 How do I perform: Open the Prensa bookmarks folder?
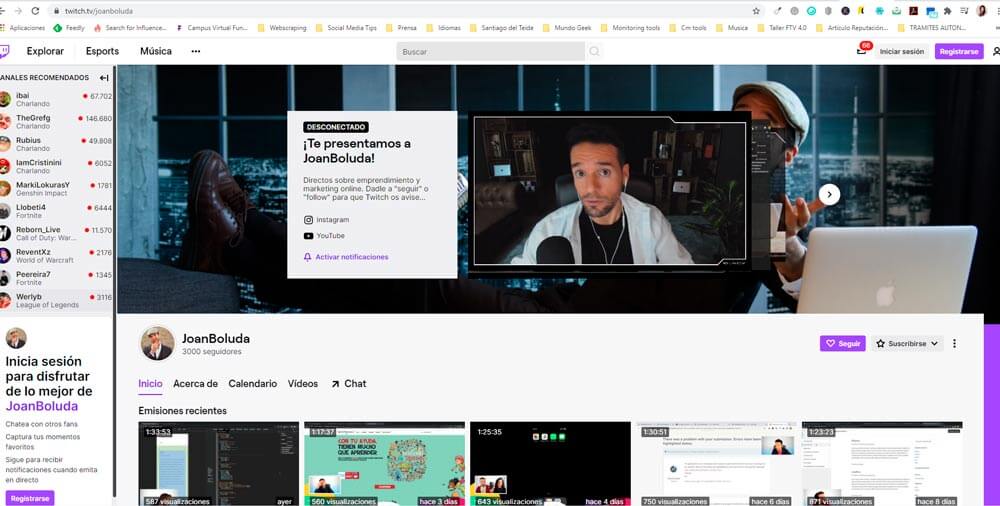click(401, 28)
